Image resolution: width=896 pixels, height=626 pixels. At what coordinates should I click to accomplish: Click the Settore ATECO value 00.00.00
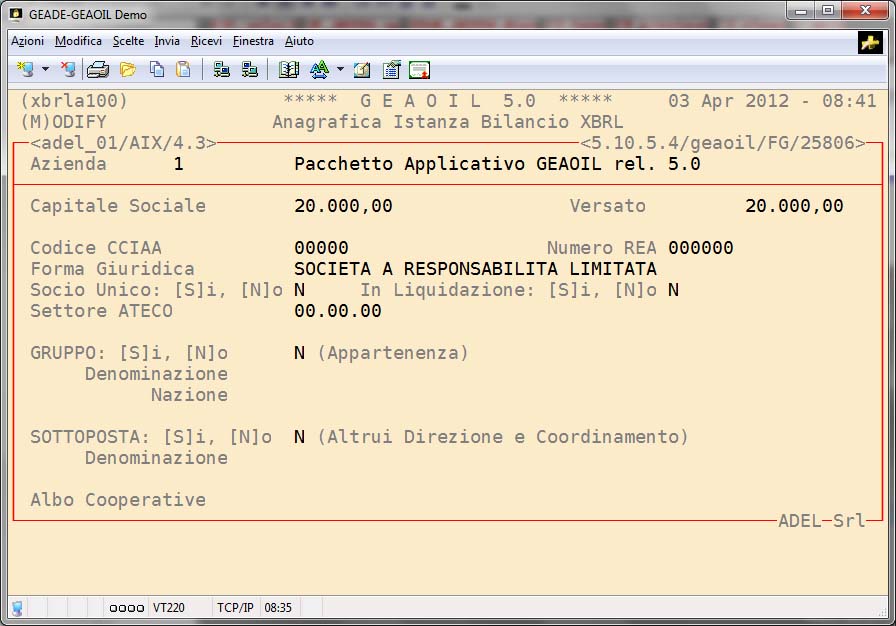(338, 311)
